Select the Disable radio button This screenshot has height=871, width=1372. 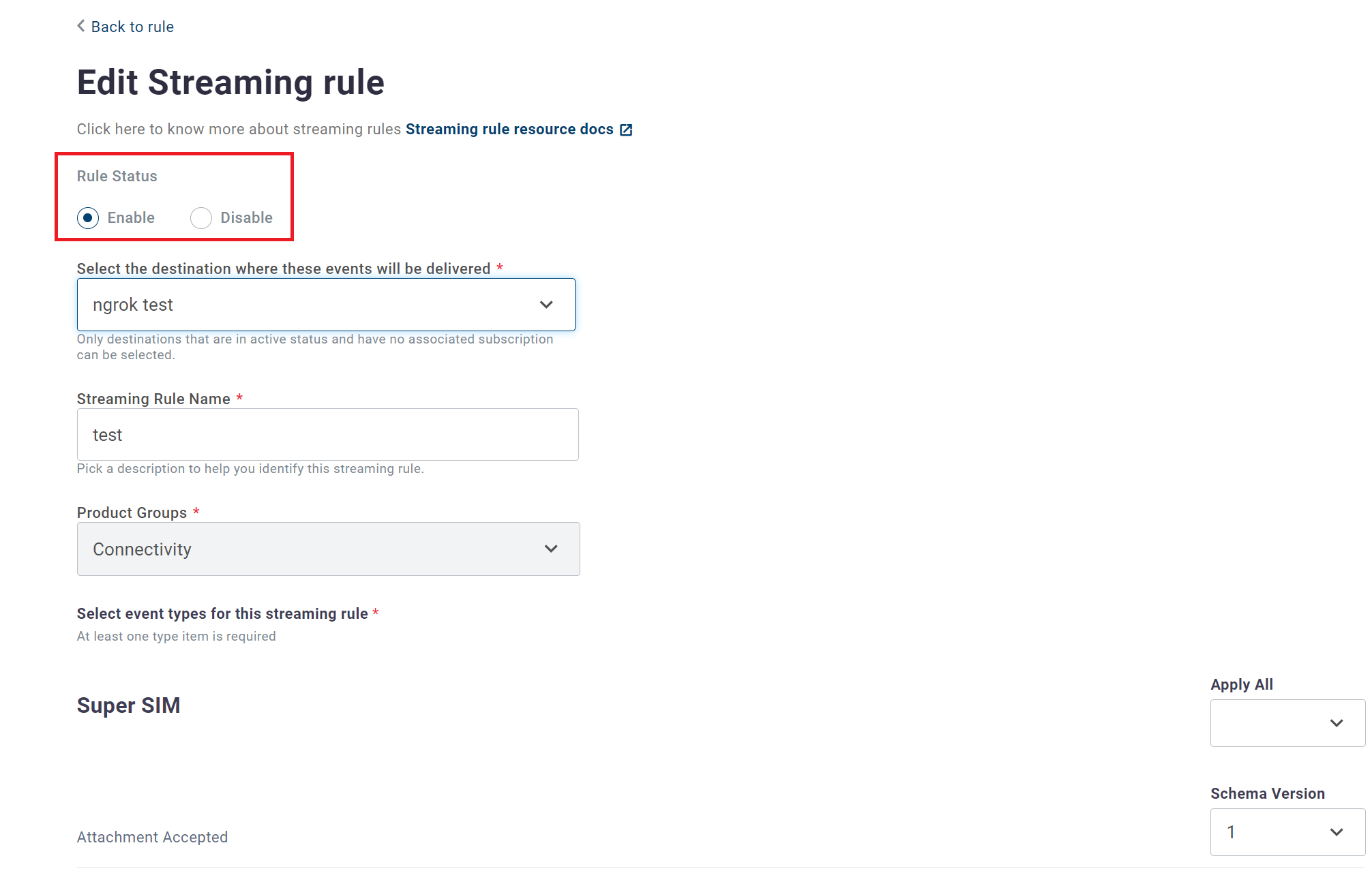201,218
